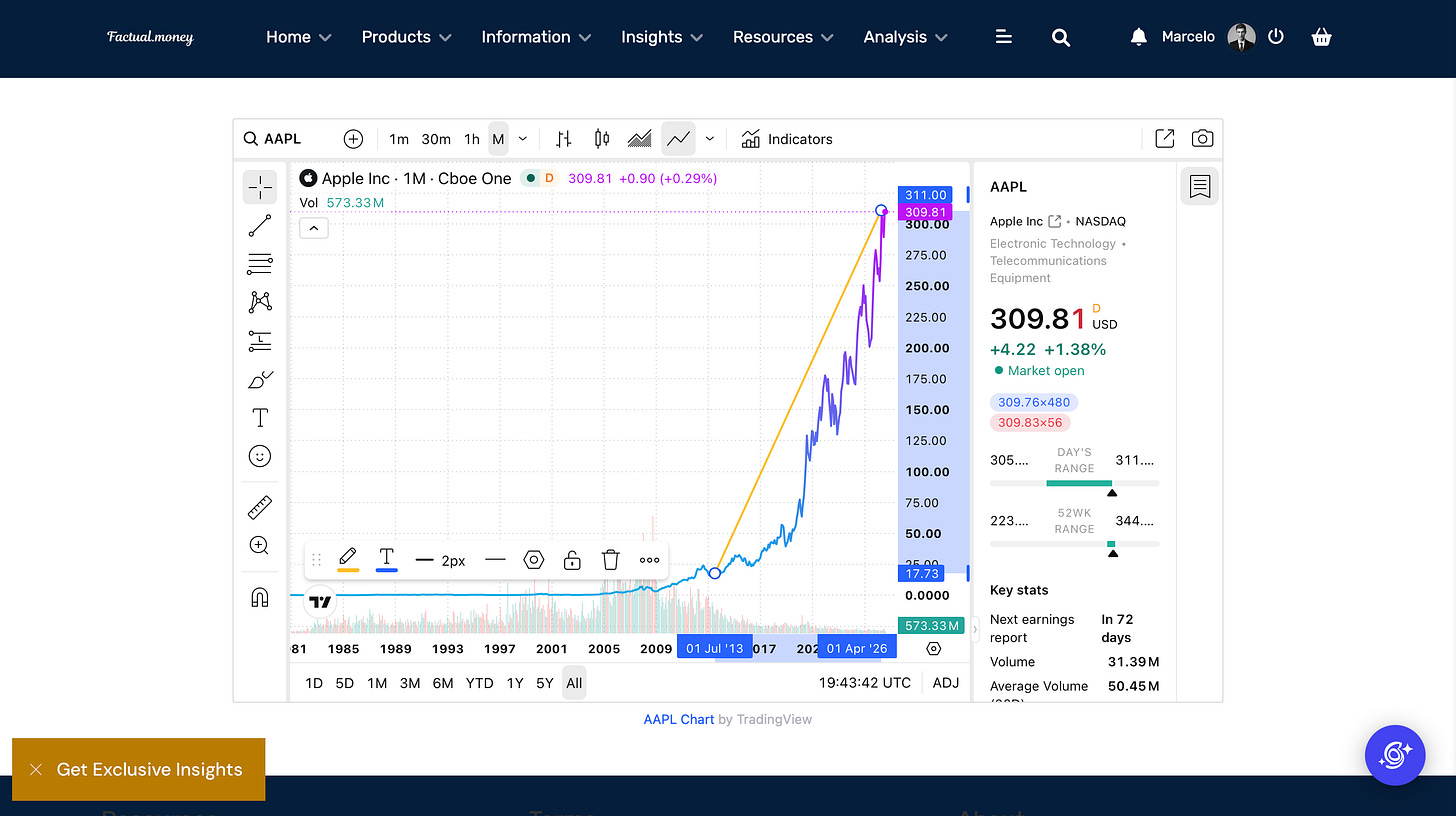
Task: Follow the AAPL Chart link
Action: coord(679,719)
